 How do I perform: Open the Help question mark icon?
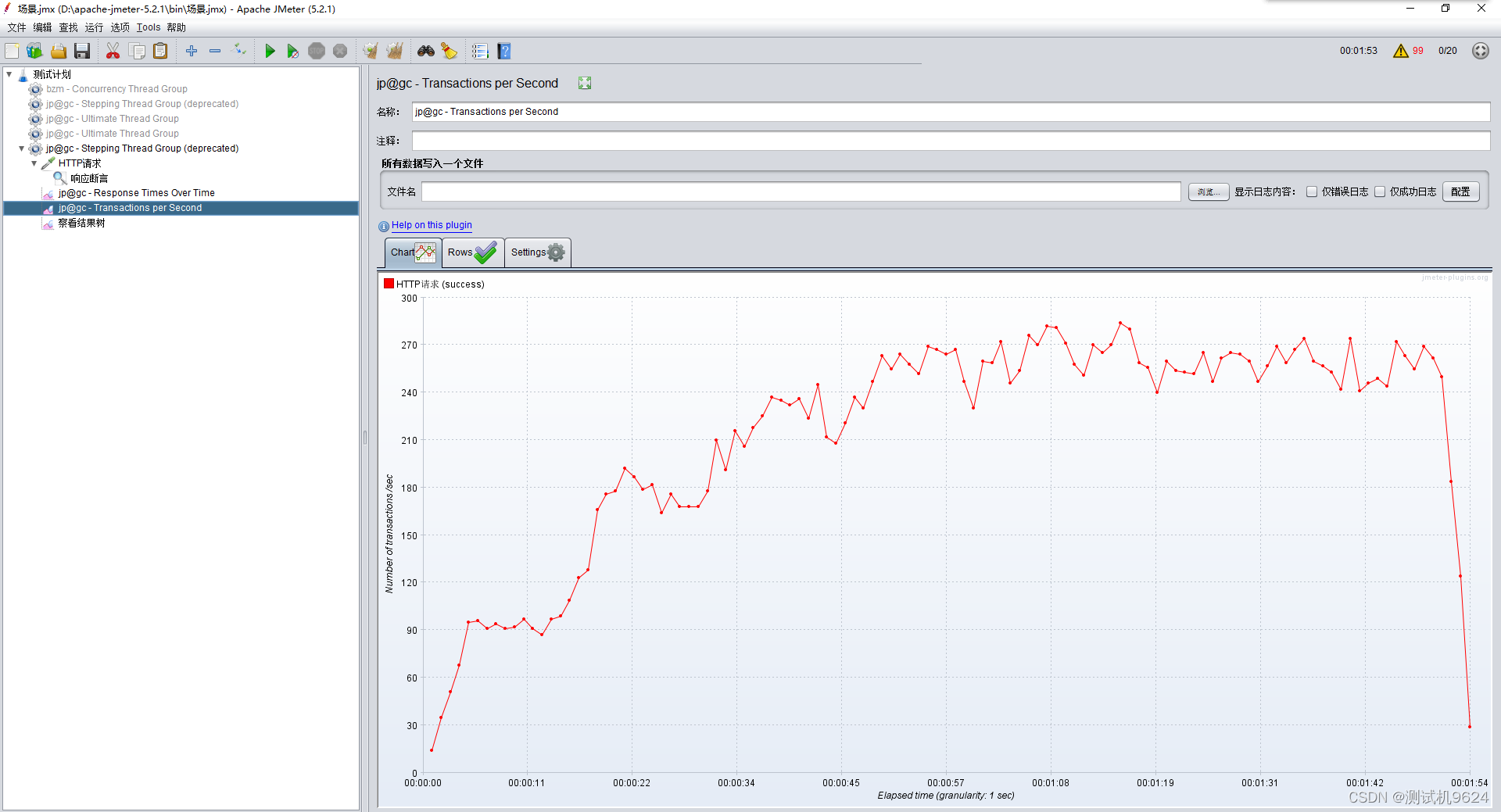click(x=504, y=51)
